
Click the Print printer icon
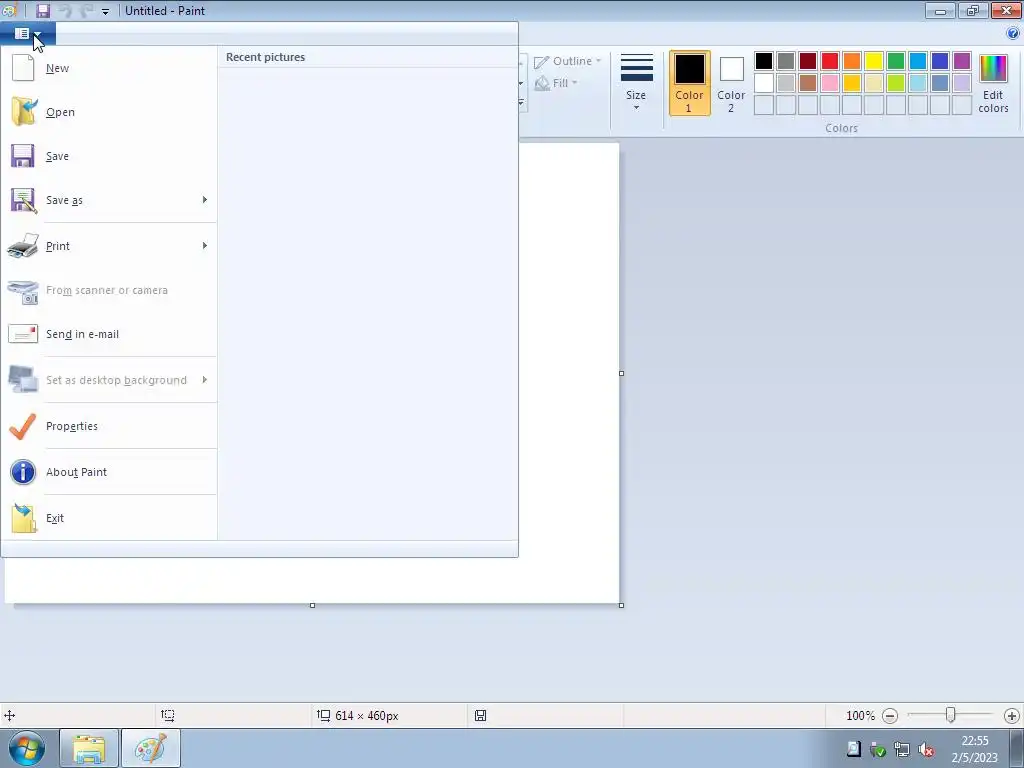[x=23, y=246]
